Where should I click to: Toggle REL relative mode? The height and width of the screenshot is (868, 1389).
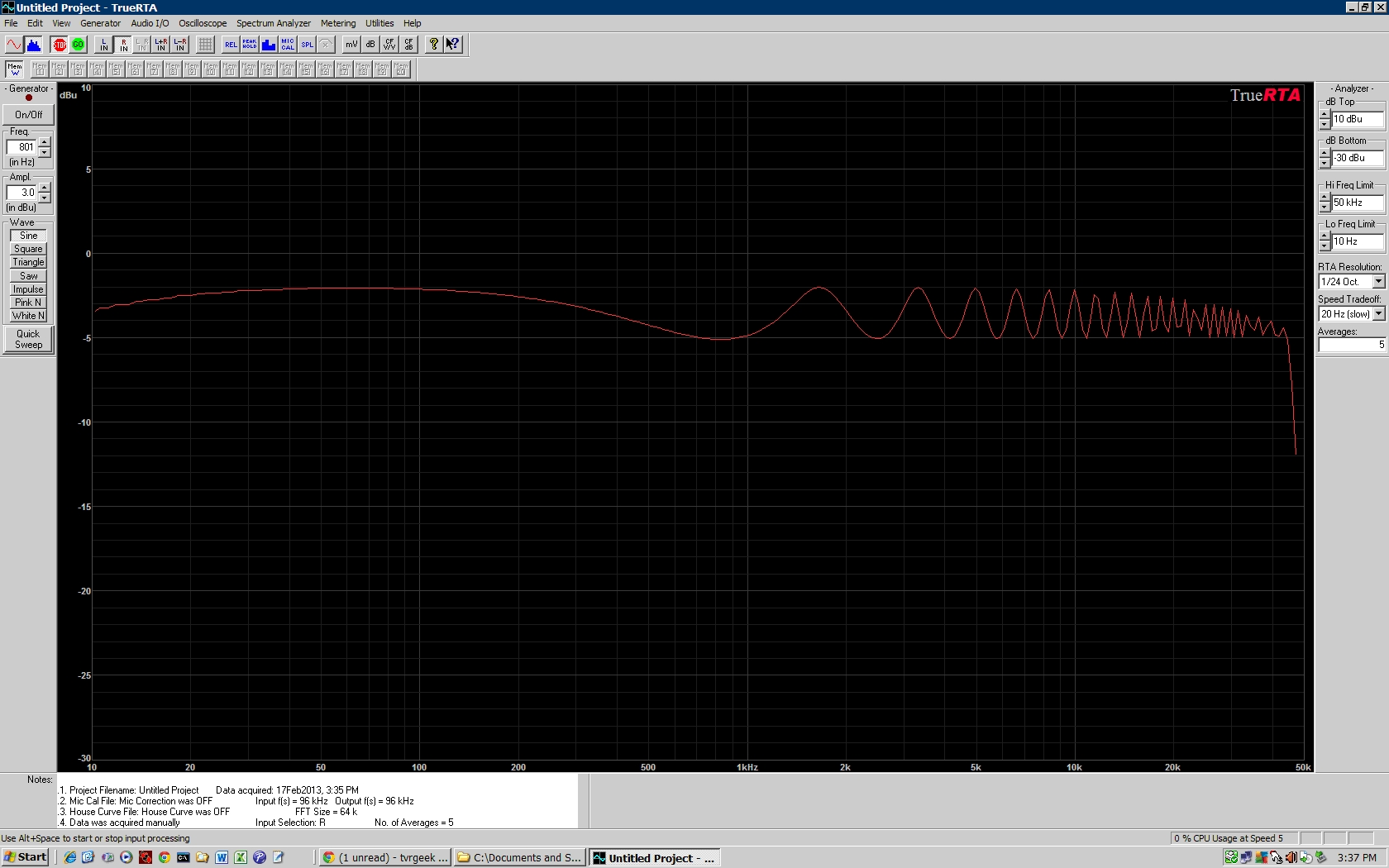click(231, 45)
